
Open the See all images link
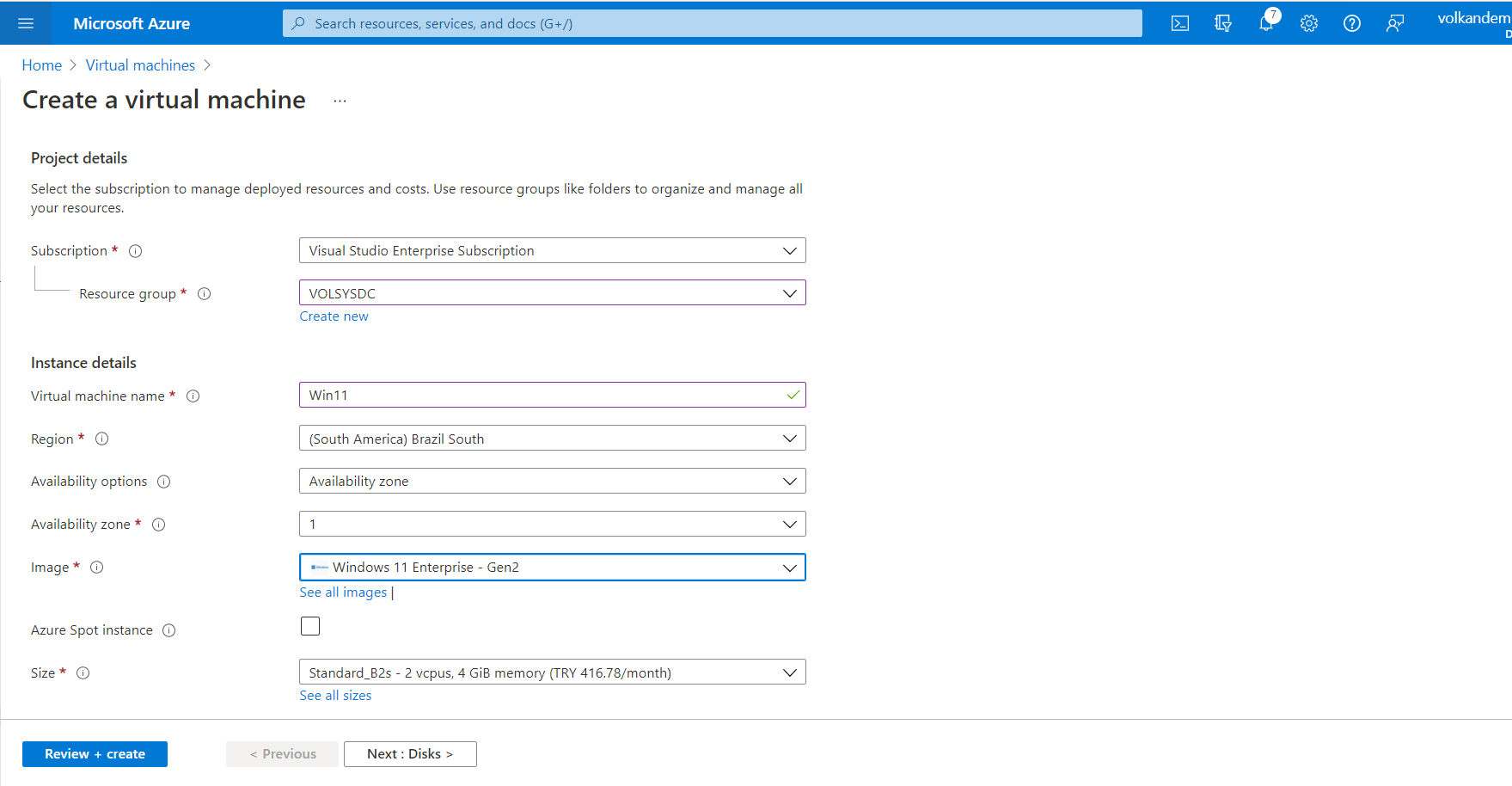click(342, 592)
